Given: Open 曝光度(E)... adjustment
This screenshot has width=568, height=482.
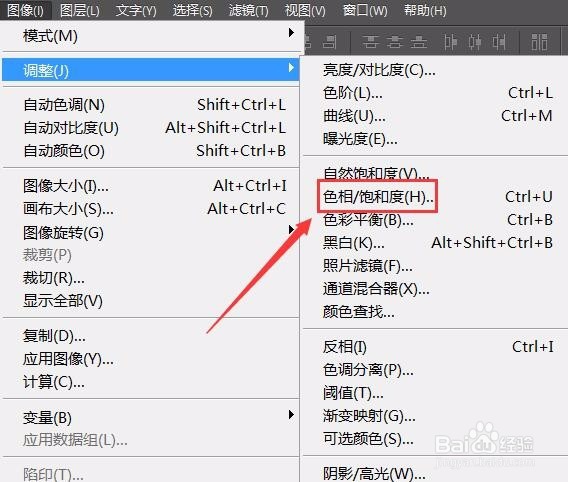Looking at the screenshot, I should point(435,139).
